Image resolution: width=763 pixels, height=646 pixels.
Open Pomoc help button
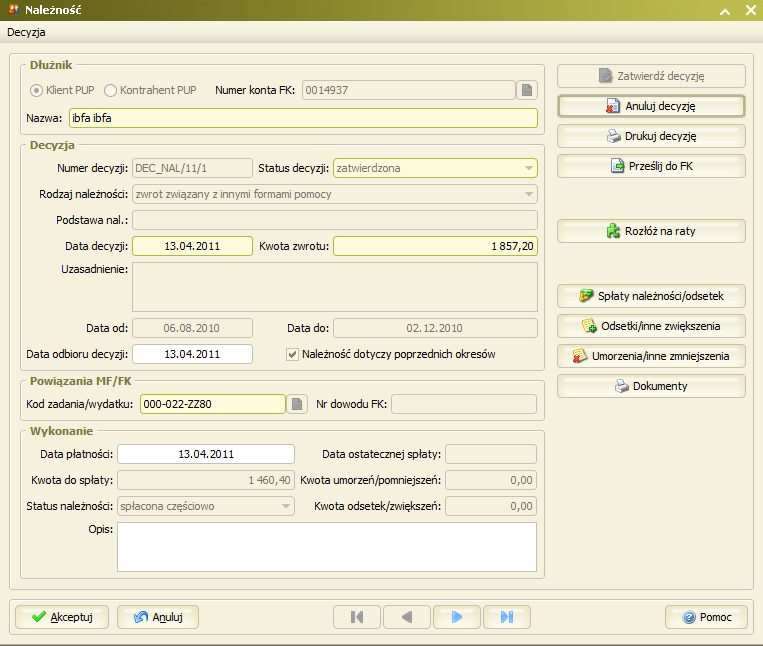click(x=707, y=617)
